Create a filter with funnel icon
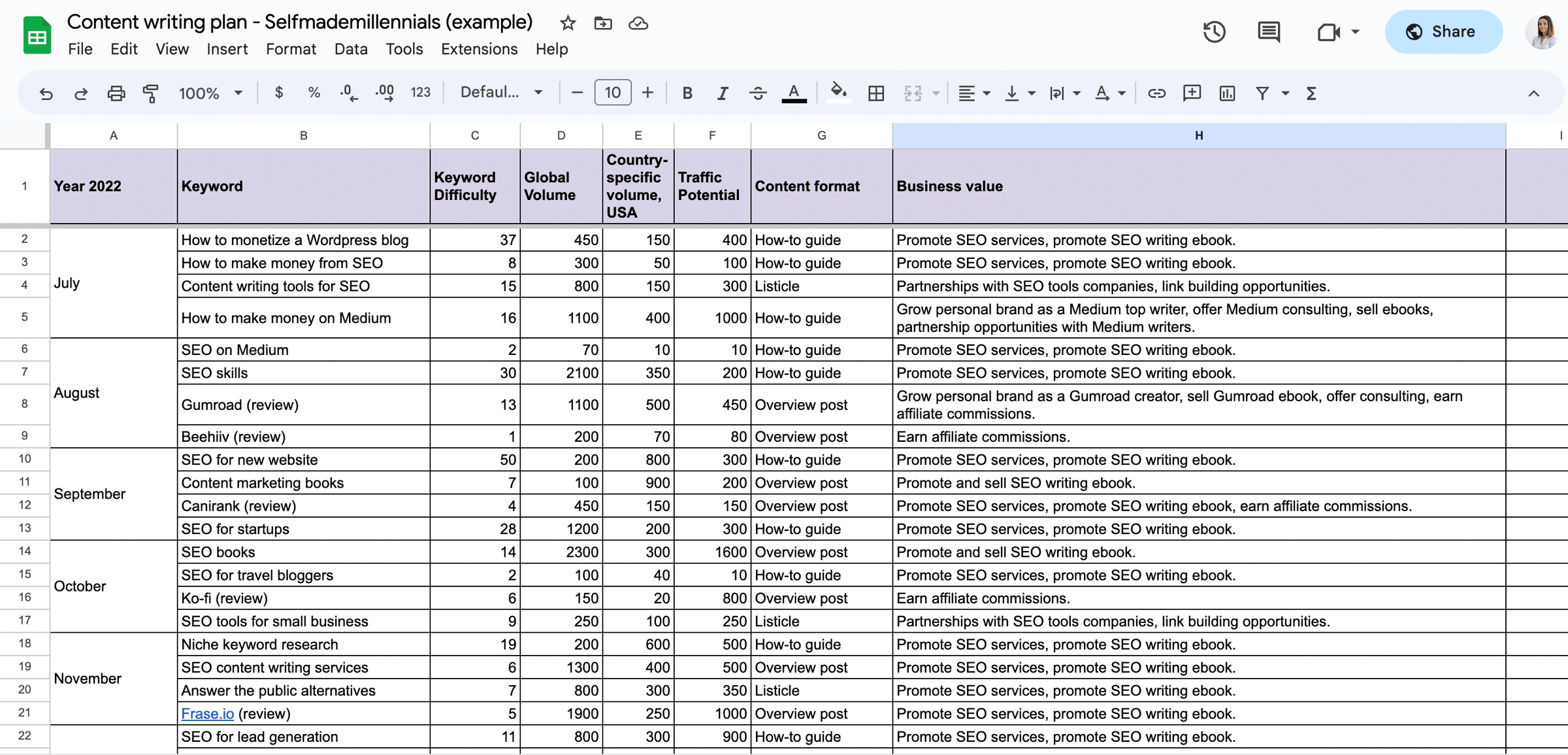This screenshot has height=755, width=1568. pyautogui.click(x=1262, y=93)
